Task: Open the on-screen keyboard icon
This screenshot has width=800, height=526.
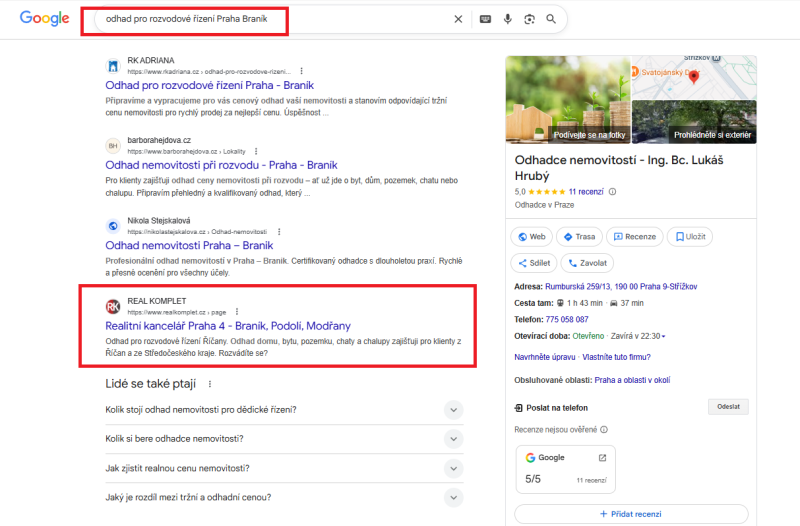Action: (485, 19)
